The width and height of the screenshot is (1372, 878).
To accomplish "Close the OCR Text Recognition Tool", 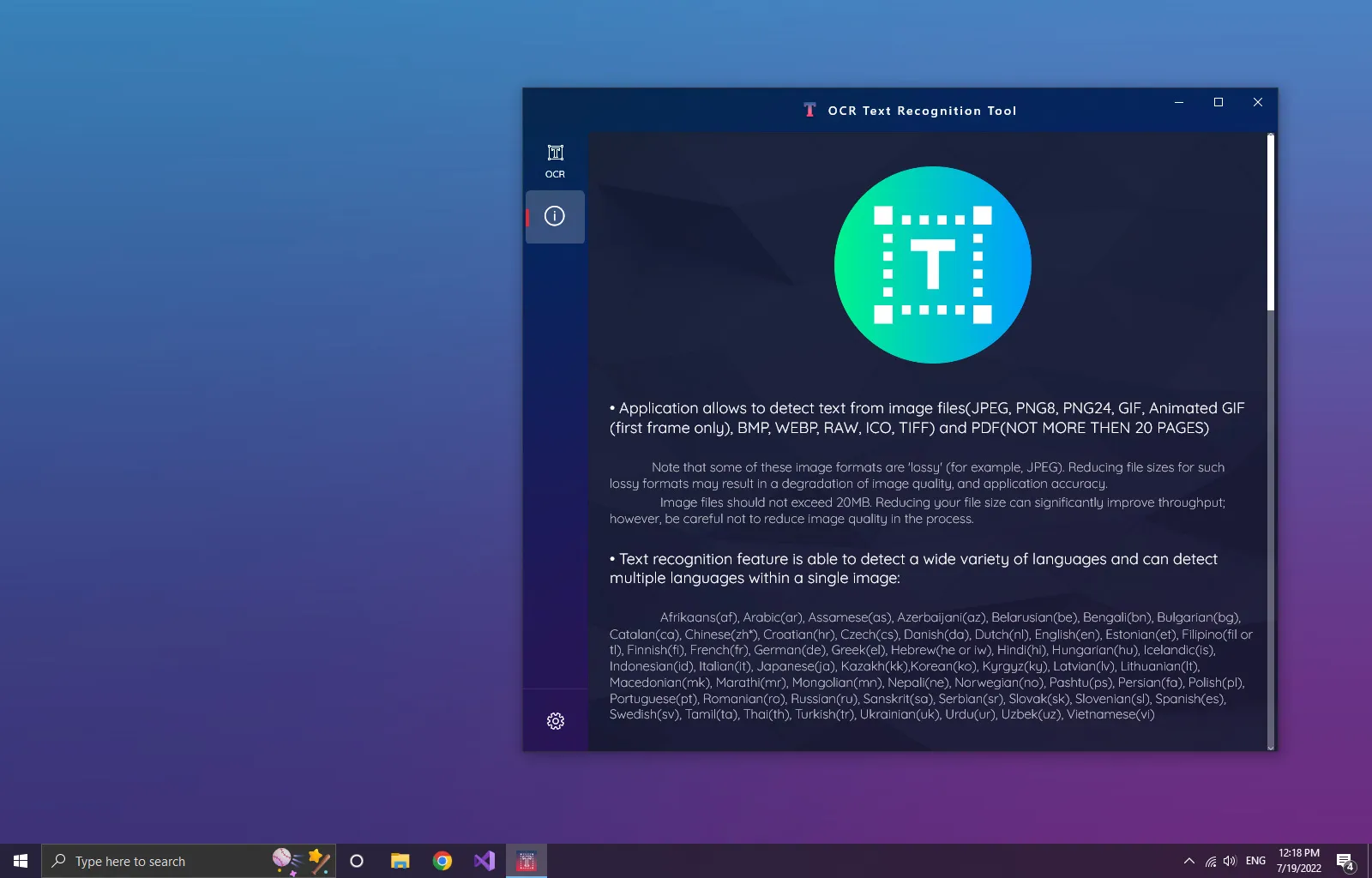I will tap(1257, 102).
